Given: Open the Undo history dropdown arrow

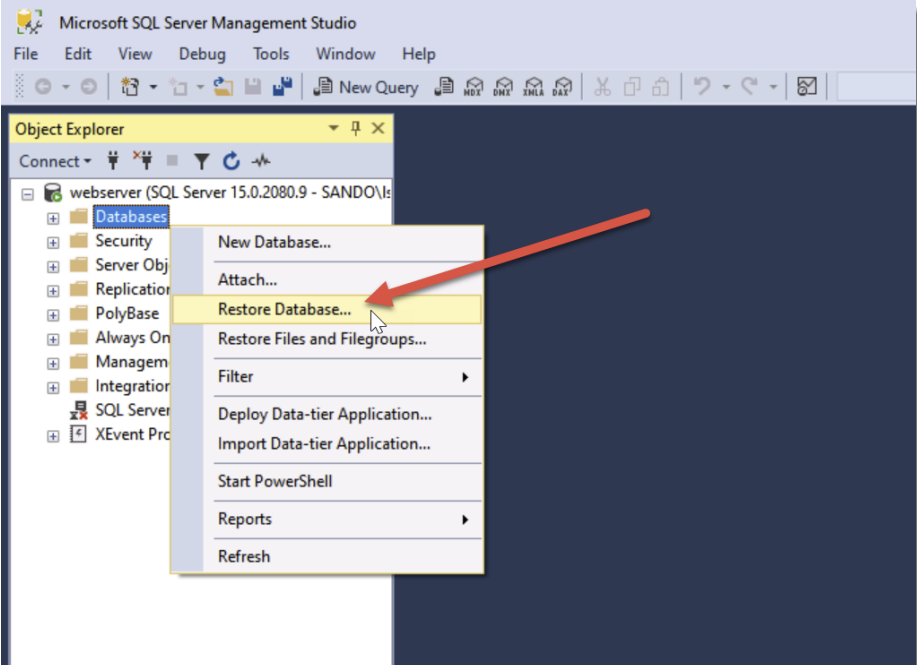Looking at the screenshot, I should pos(726,87).
